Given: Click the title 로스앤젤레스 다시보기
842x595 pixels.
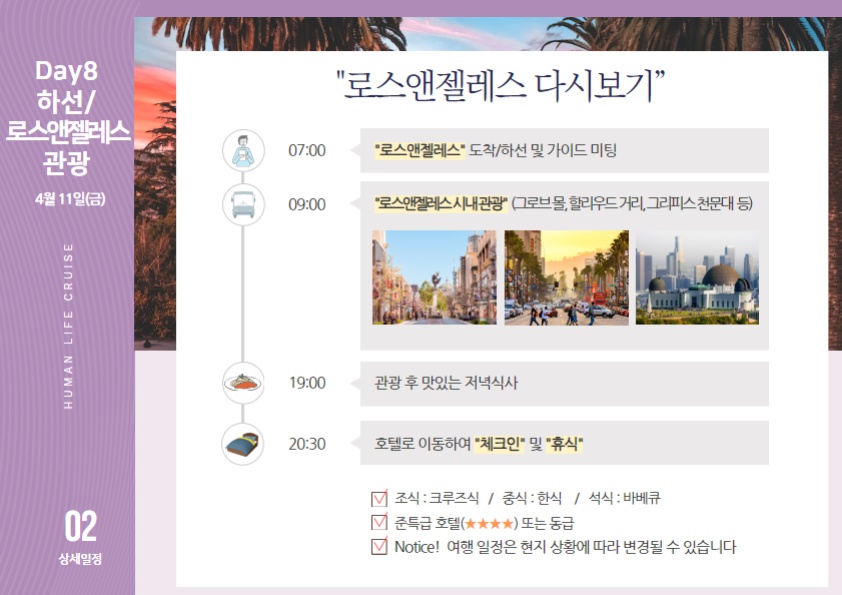Looking at the screenshot, I should 500,85.
